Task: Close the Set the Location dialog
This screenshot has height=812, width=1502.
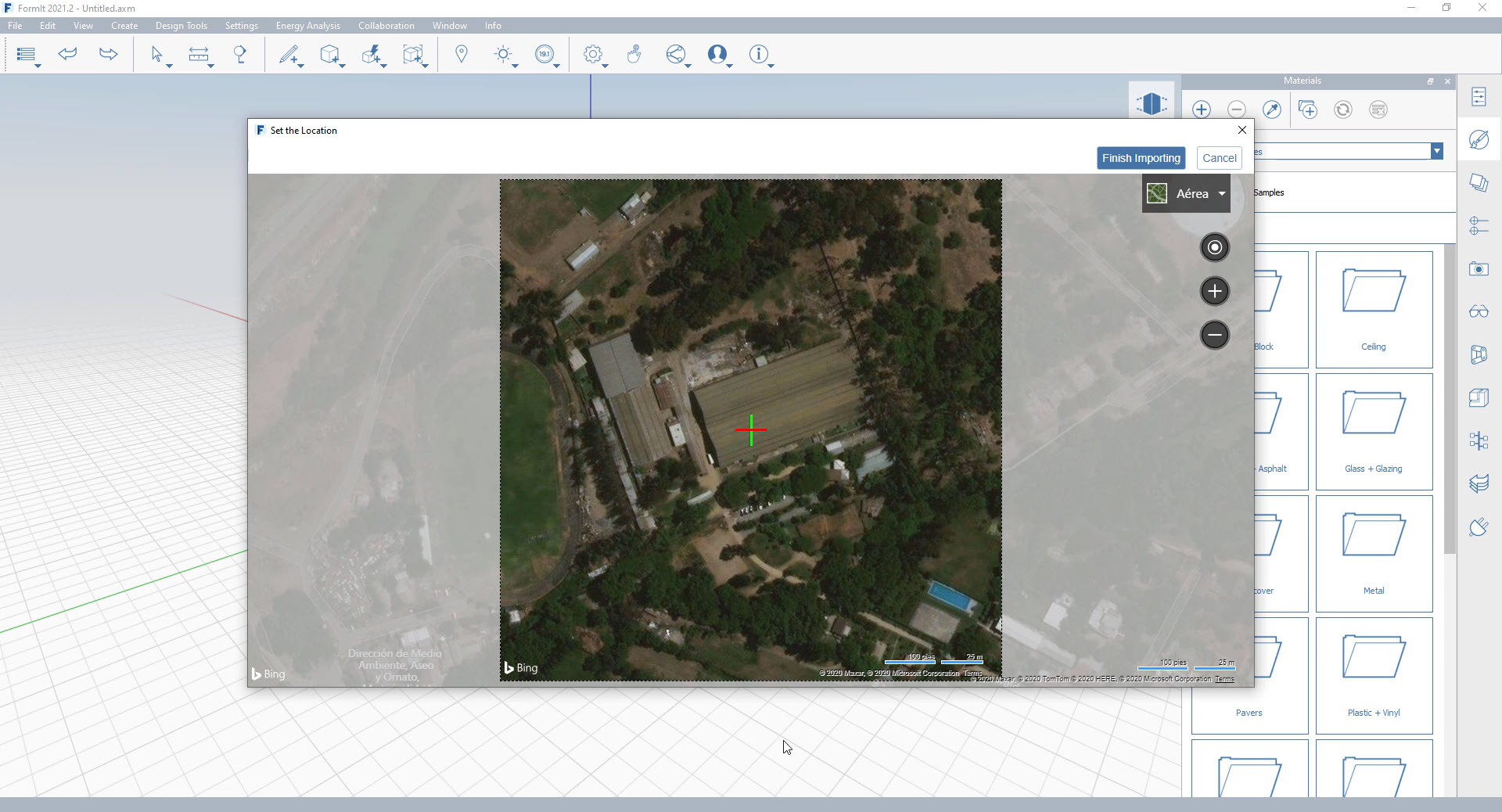Action: pyautogui.click(x=1241, y=130)
